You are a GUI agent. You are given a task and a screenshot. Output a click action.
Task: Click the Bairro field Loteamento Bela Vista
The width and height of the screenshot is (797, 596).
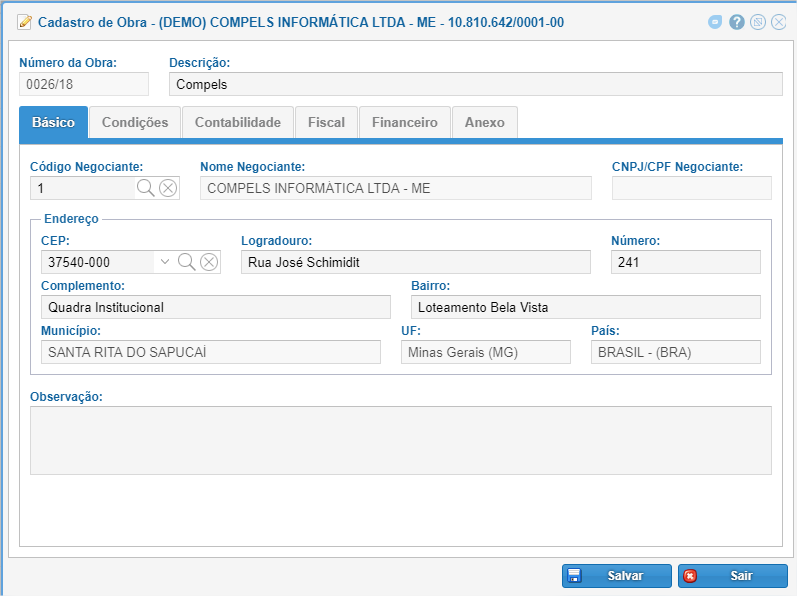tap(586, 307)
